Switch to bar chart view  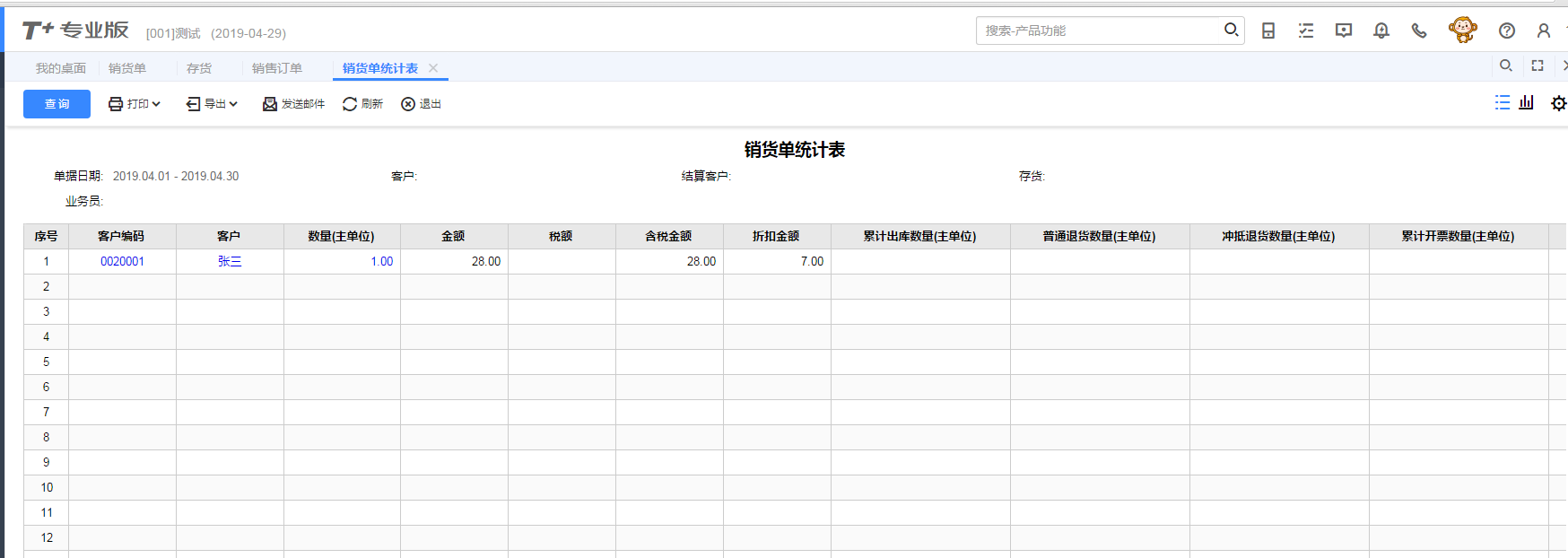point(1526,102)
